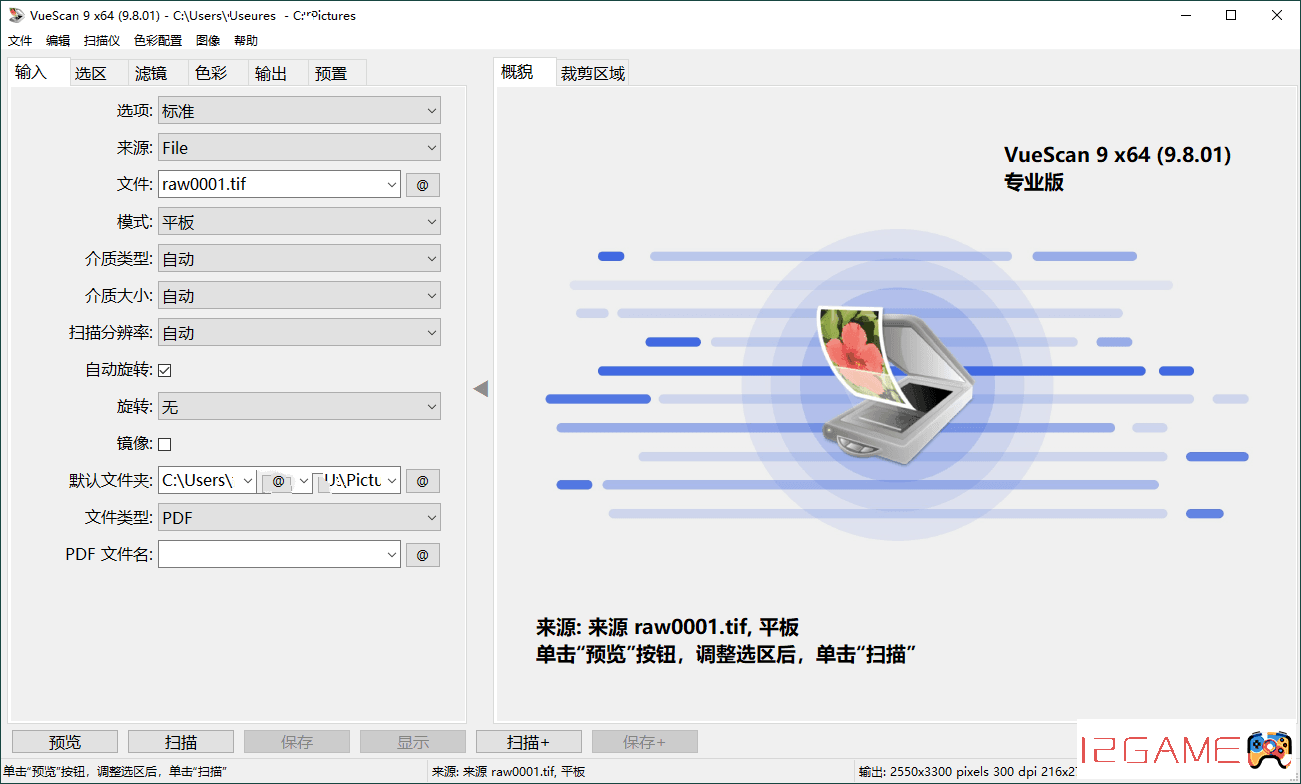This screenshot has height=784, width=1301.
Task: Open the 图像 menu
Action: [208, 41]
